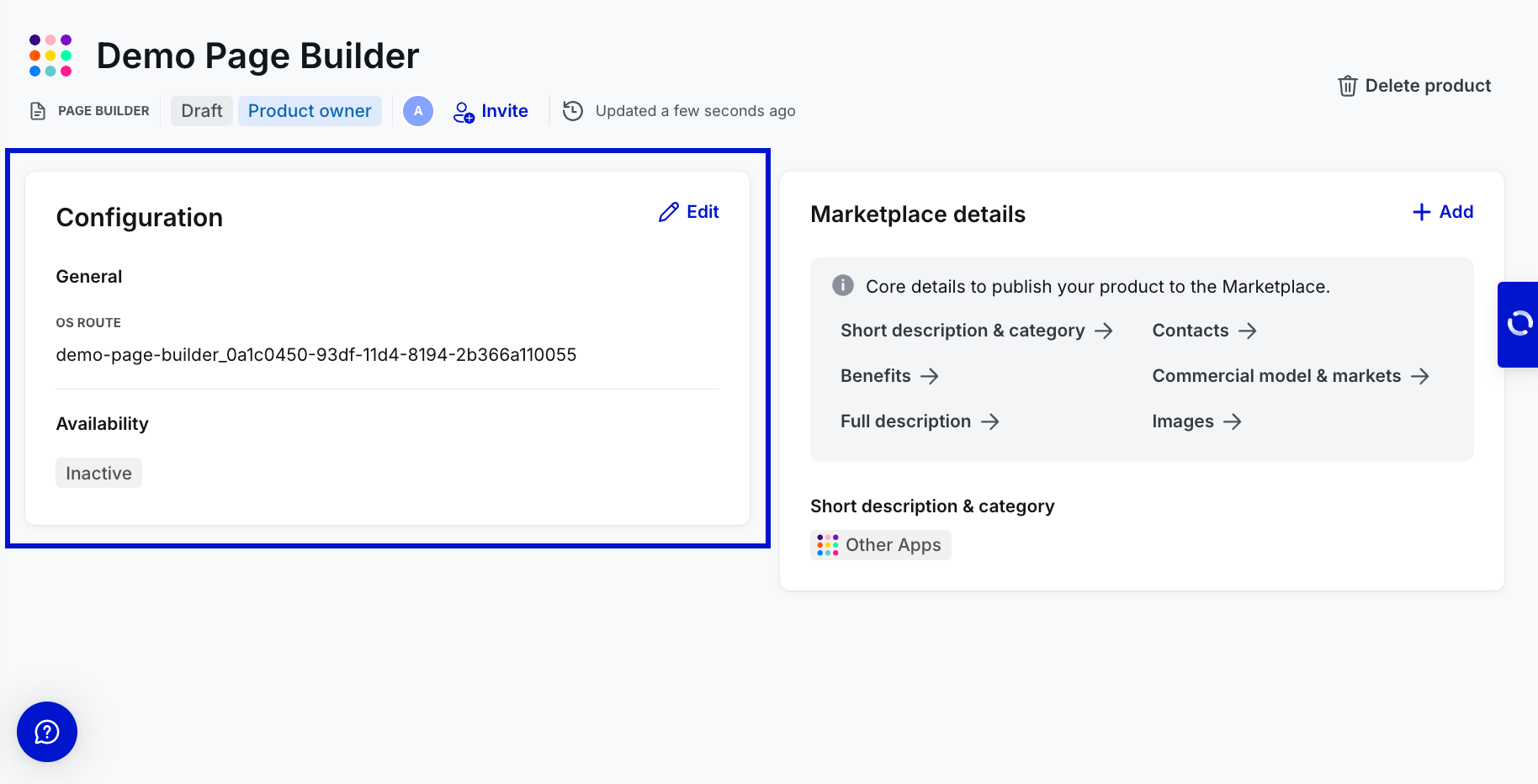Click the info icon in Marketplace details
Screen dimensions: 1538x784
[842, 286]
